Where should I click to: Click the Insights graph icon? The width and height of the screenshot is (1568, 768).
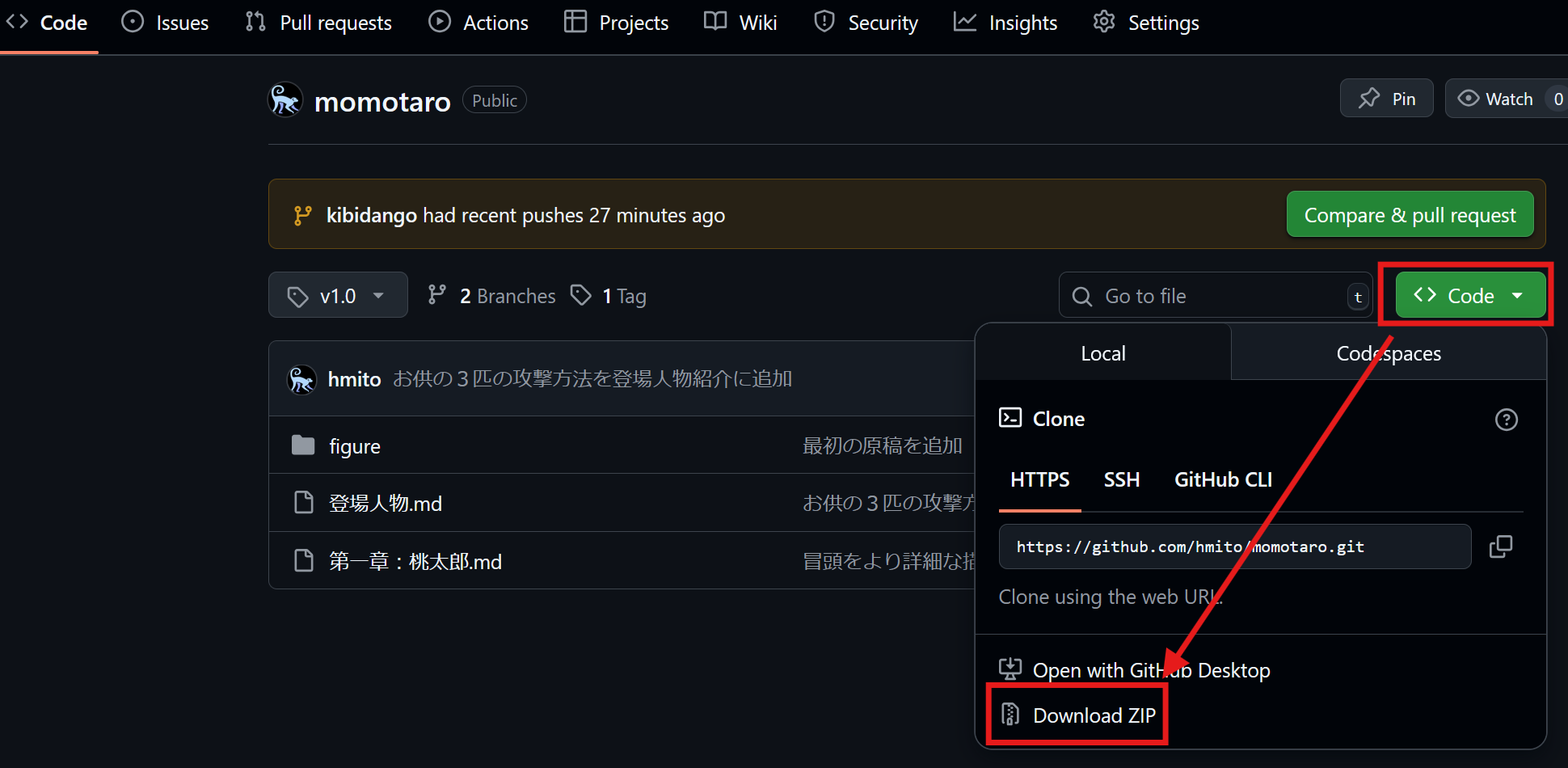pos(965,22)
